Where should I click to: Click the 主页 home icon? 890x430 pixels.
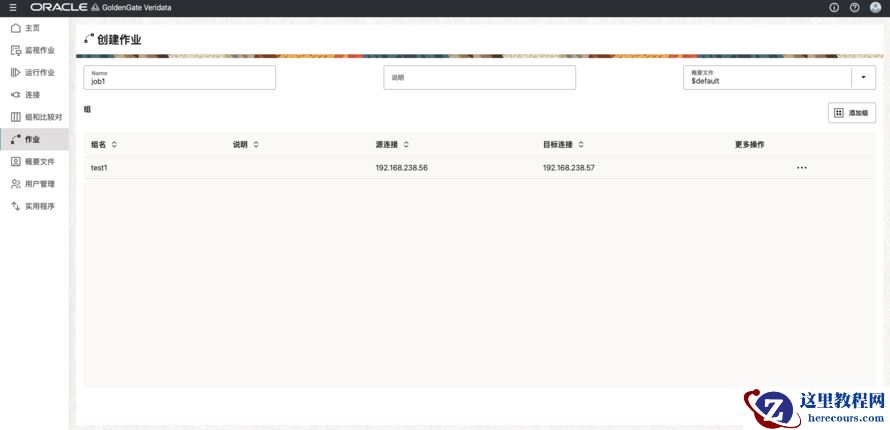coord(16,28)
